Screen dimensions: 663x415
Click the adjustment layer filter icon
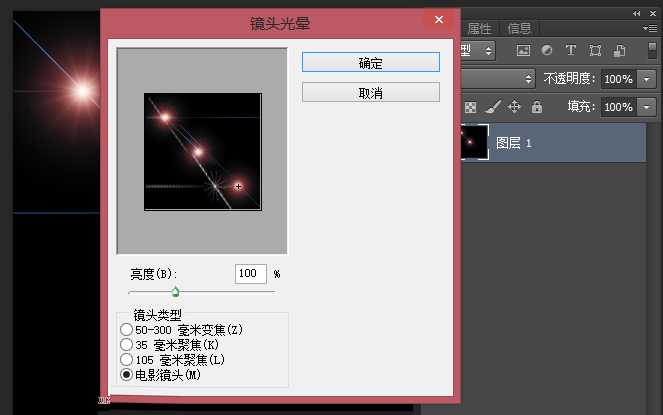[x=547, y=50]
